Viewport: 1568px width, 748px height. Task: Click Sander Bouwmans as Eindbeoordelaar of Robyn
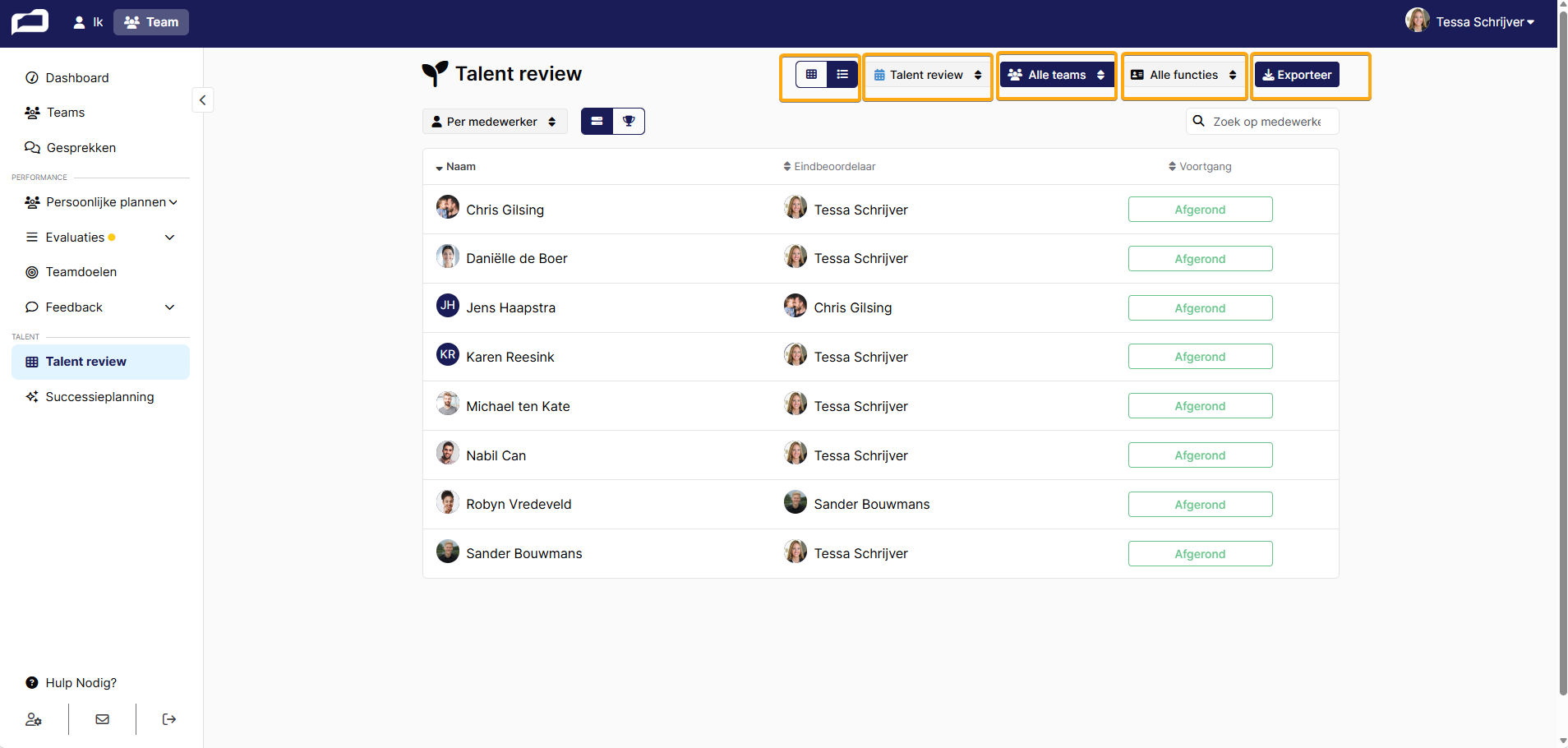[871, 505]
